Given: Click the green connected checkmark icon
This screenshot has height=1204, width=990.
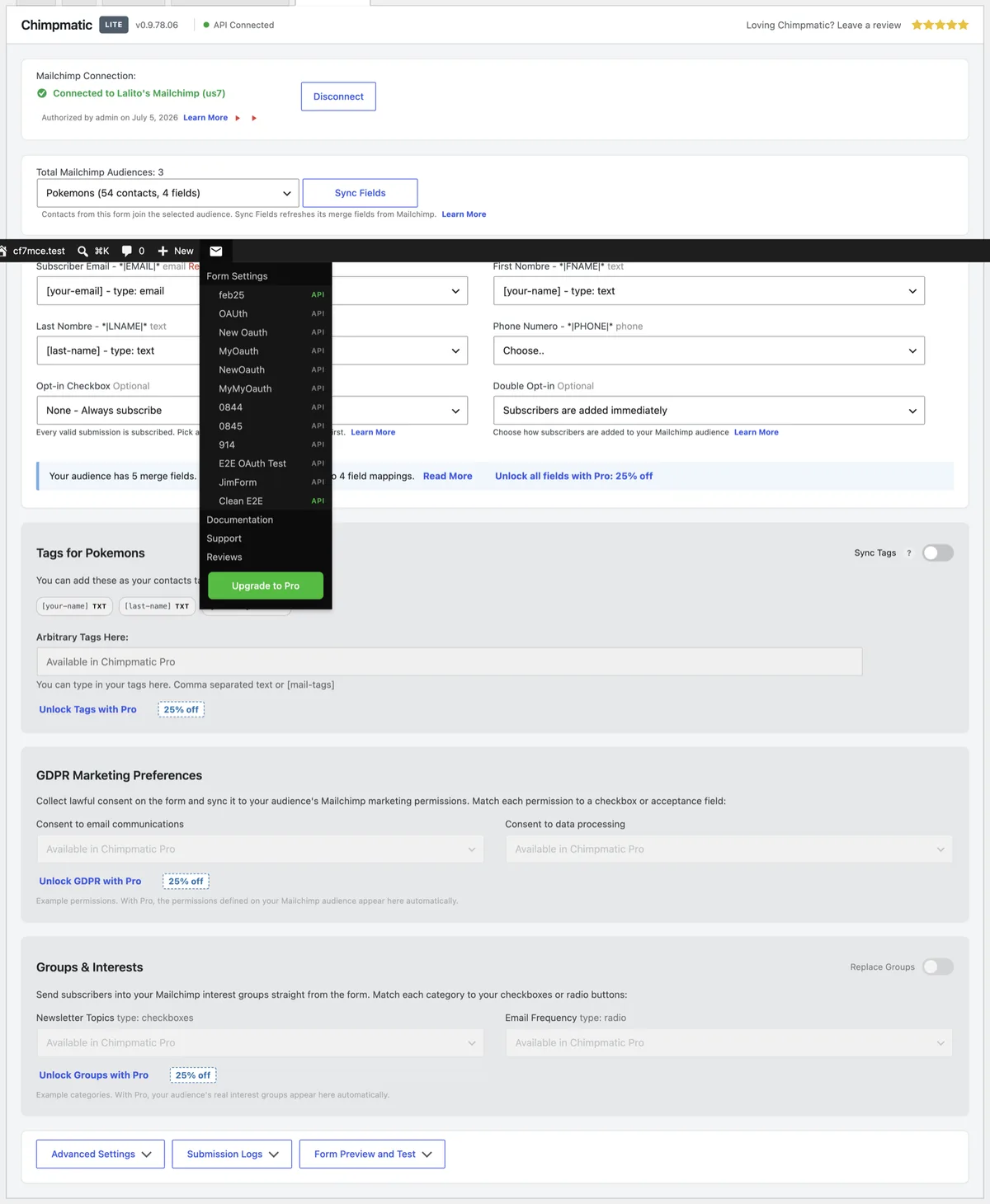Looking at the screenshot, I should coord(42,93).
